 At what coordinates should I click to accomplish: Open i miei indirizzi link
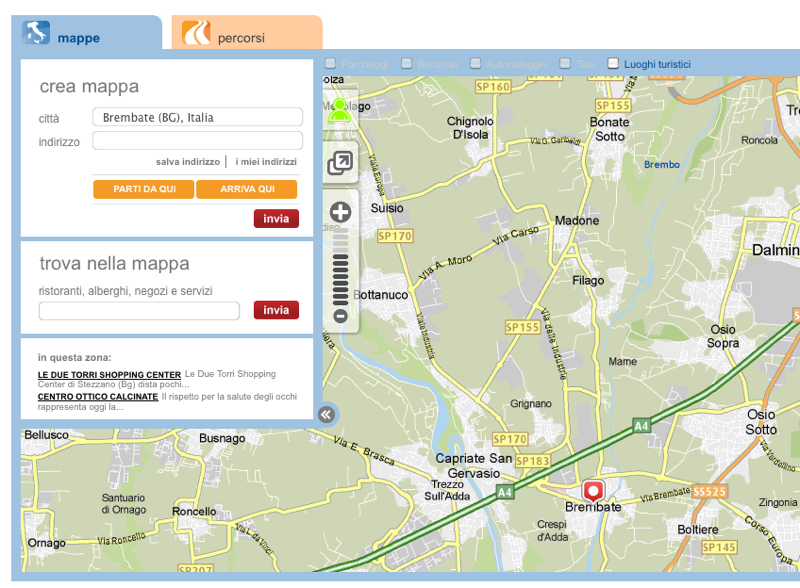(266, 162)
